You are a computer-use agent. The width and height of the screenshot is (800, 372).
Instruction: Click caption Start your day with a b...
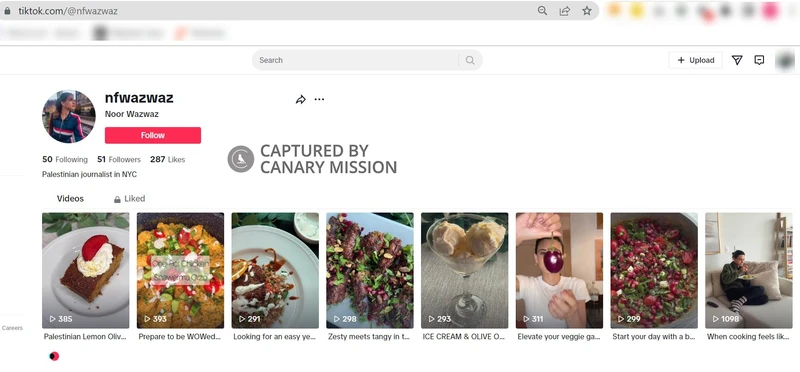(x=654, y=337)
